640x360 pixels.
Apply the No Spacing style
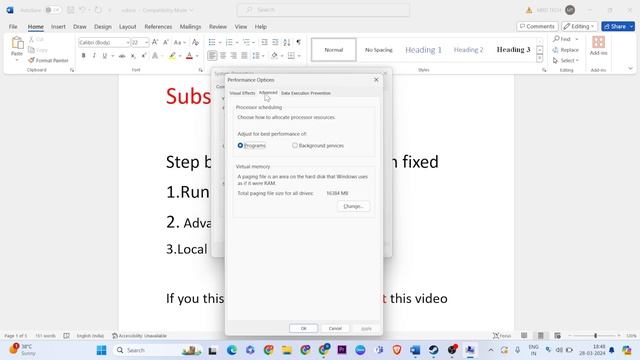378,50
